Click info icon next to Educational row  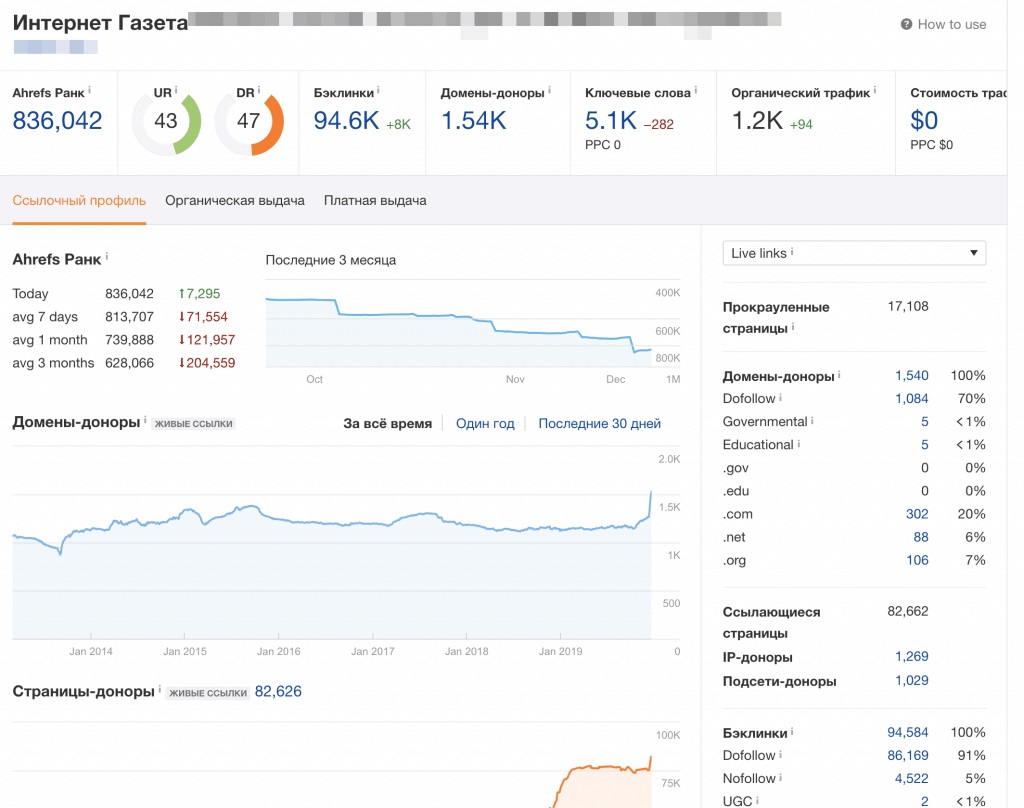(x=799, y=444)
